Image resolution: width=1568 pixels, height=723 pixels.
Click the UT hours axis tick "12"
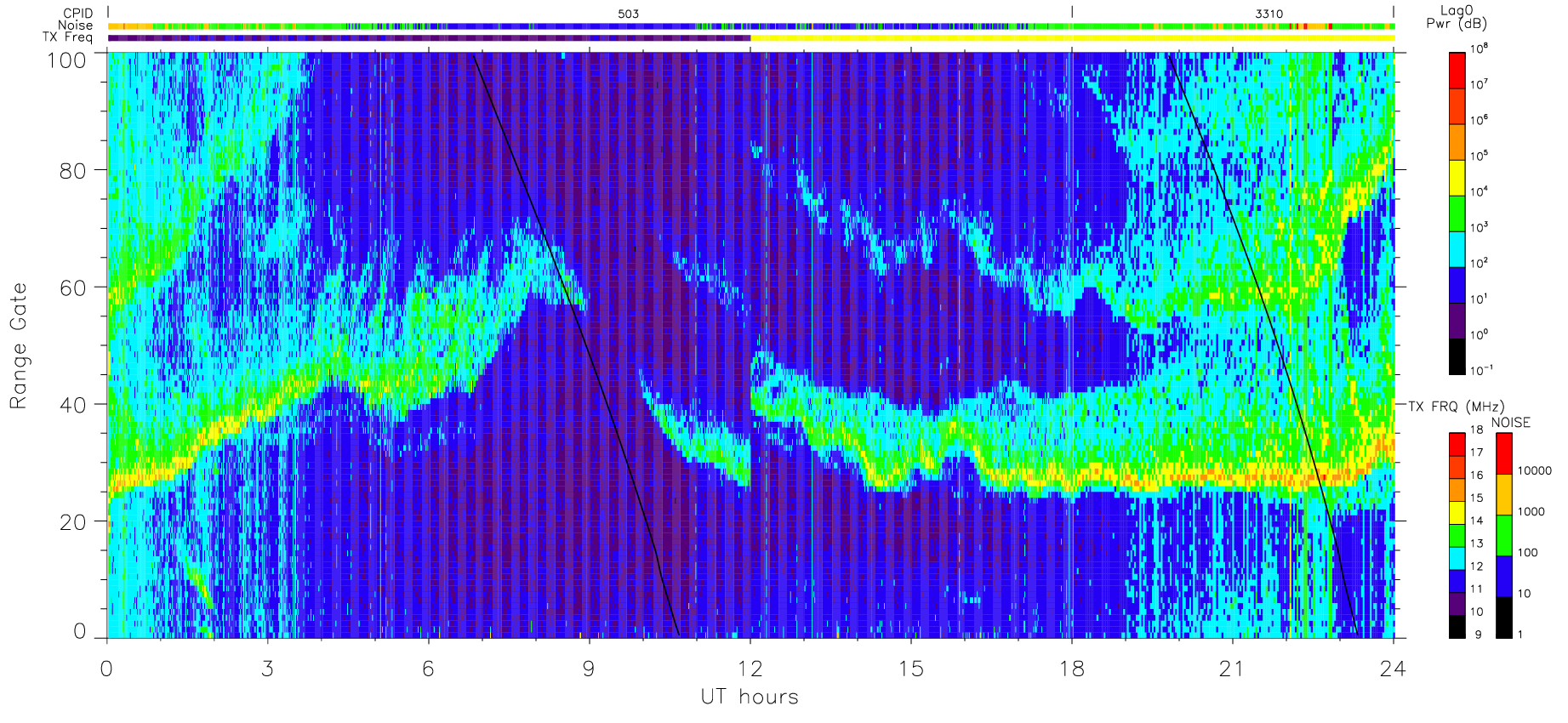pos(750,669)
